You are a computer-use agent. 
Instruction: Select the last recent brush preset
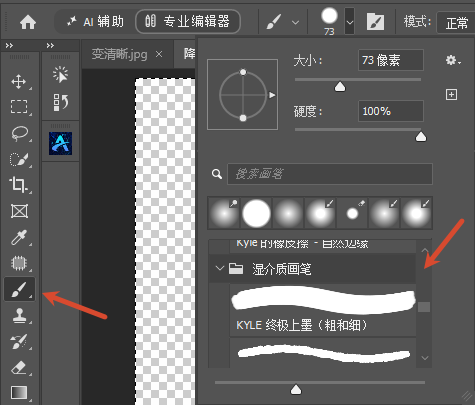point(416,213)
